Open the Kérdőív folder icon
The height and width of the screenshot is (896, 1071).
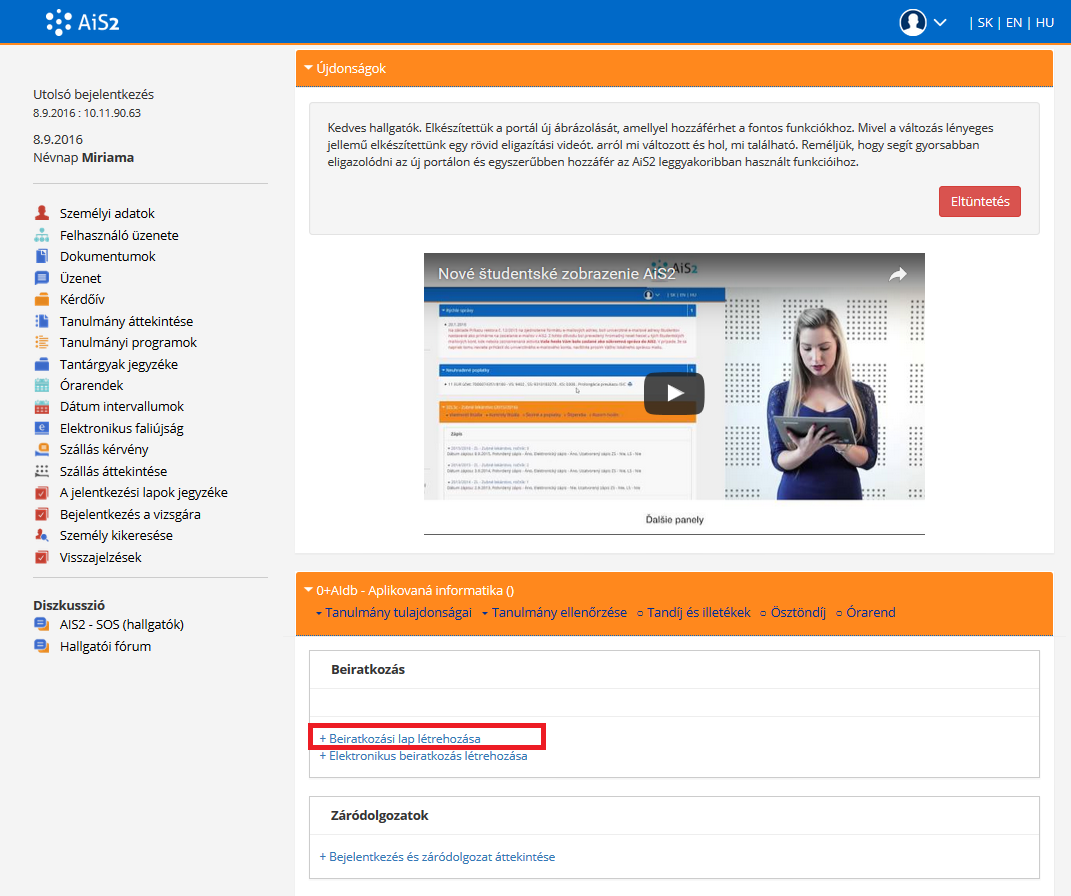(41, 299)
